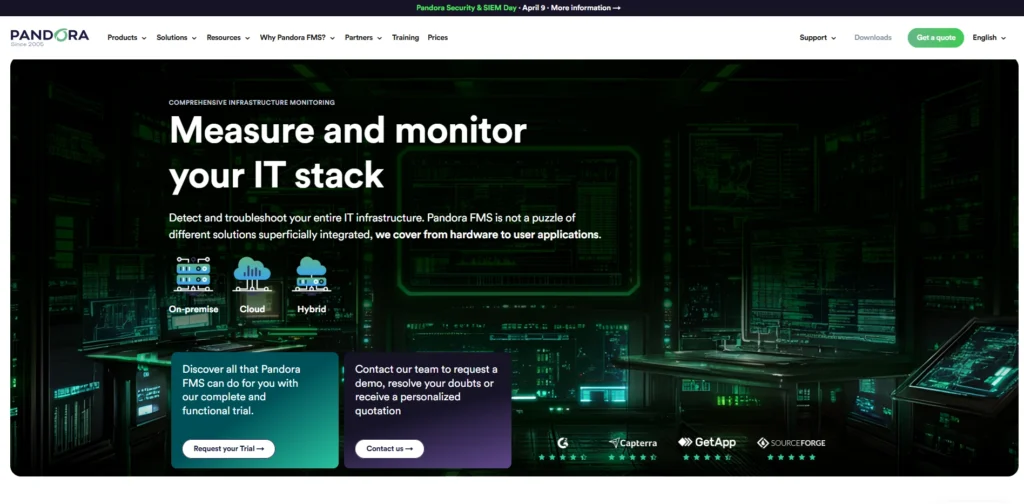Expand the Solutions menu

[x=176, y=38]
